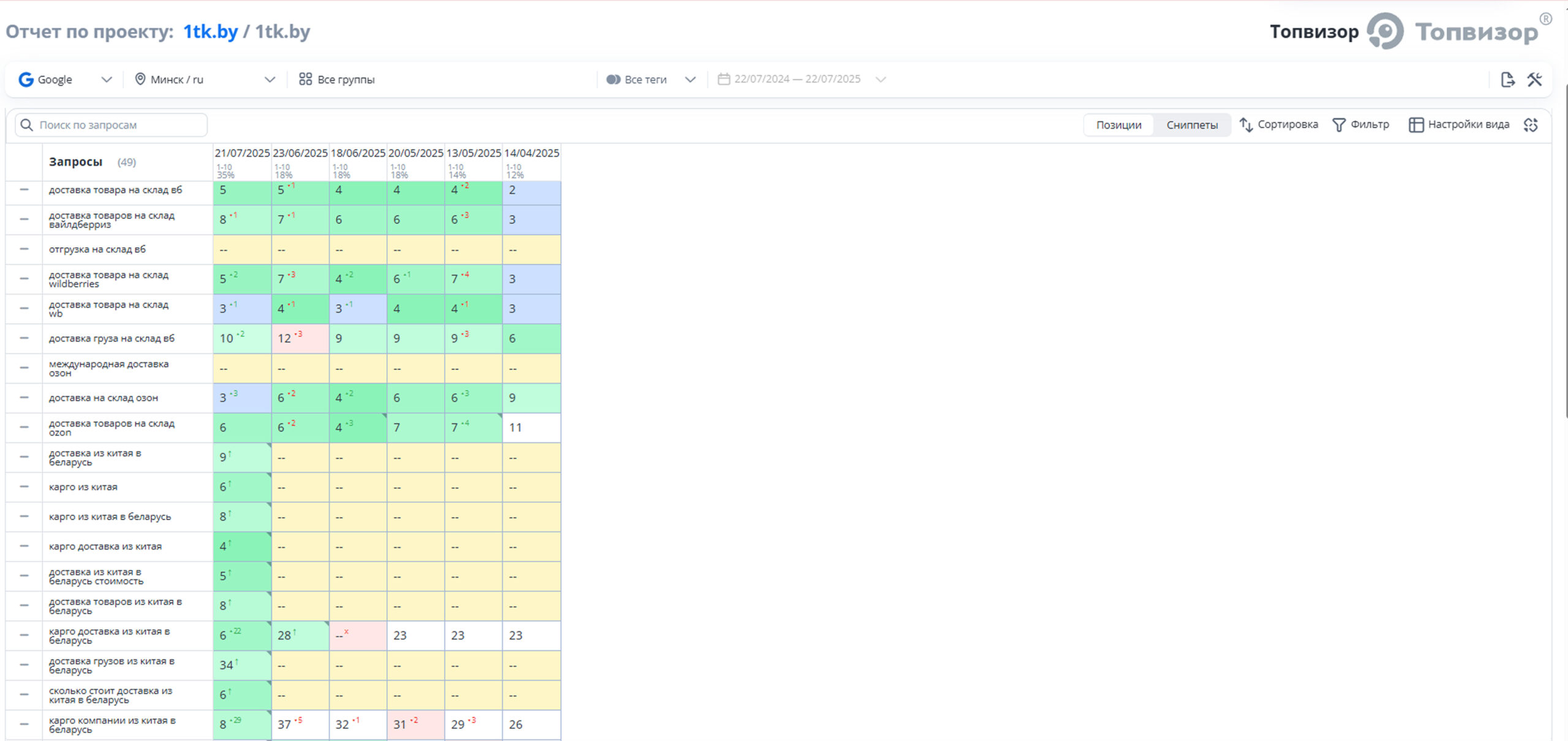Expand the date range 22/07/2024 — 22/07/2025 dropdown
The height and width of the screenshot is (741, 1568).
pyautogui.click(x=880, y=80)
